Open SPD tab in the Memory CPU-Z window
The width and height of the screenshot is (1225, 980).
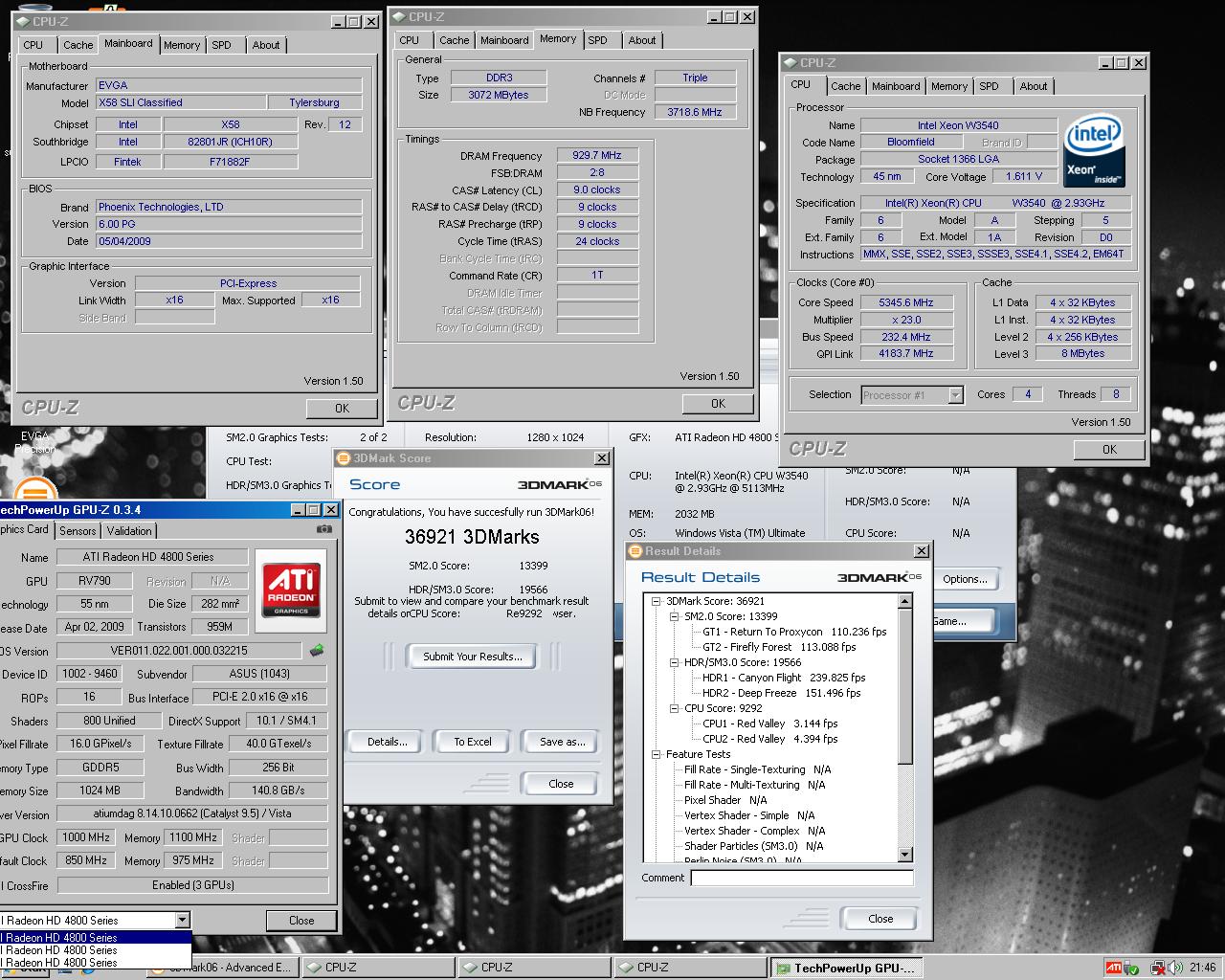pyautogui.click(x=597, y=40)
